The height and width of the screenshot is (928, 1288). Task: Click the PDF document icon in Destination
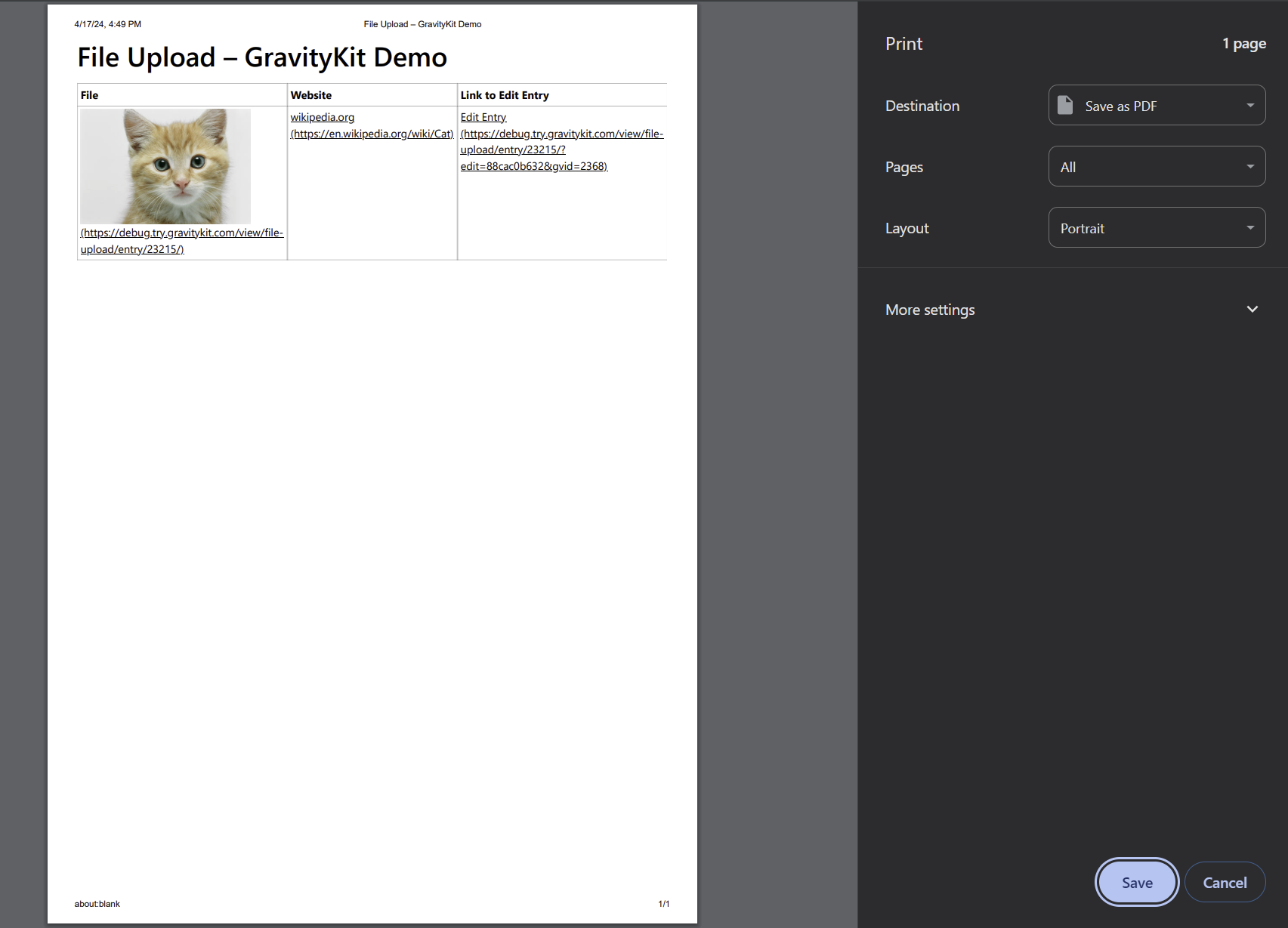coord(1065,106)
